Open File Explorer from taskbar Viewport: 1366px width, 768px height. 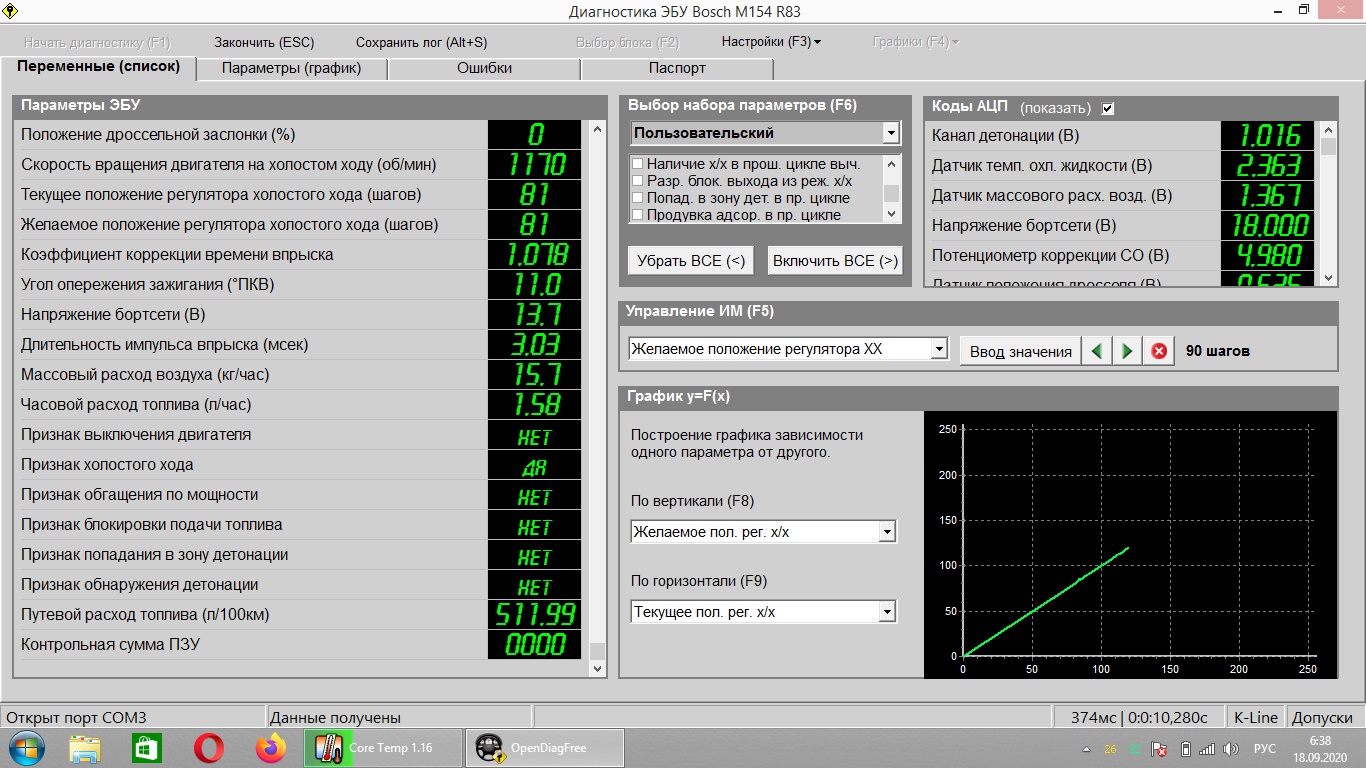pos(85,748)
